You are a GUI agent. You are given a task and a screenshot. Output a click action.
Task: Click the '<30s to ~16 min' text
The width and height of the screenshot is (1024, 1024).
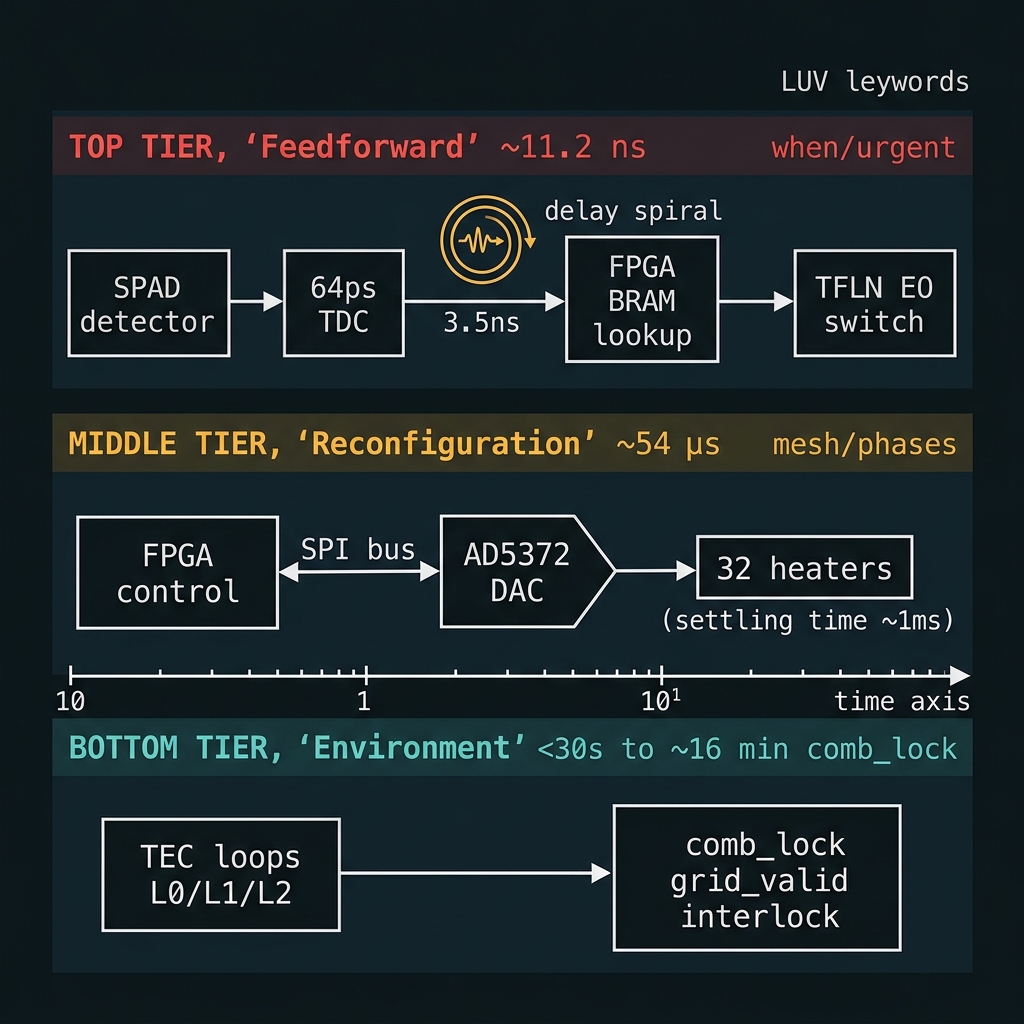(665, 748)
